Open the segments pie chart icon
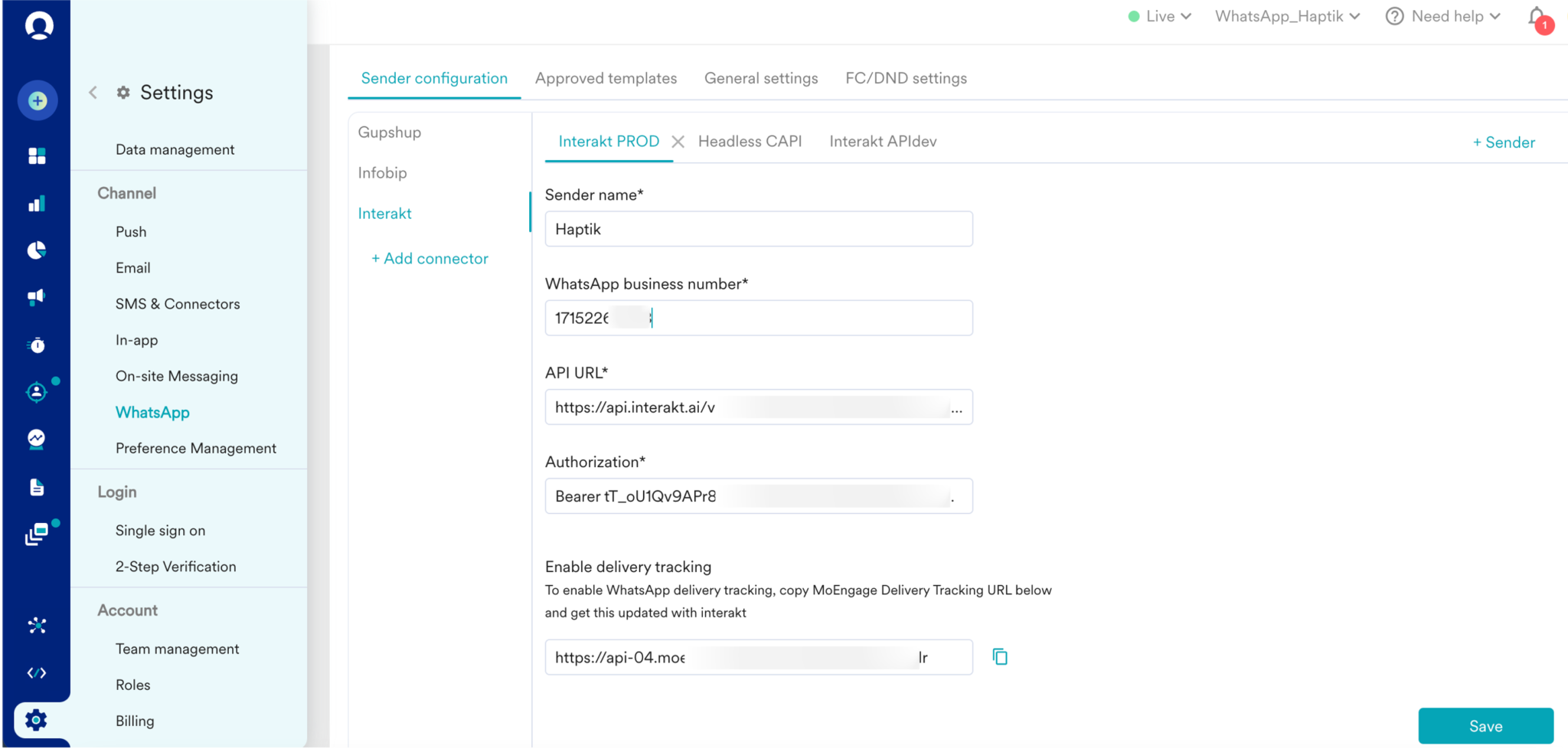This screenshot has width=1568, height=749. point(37,250)
